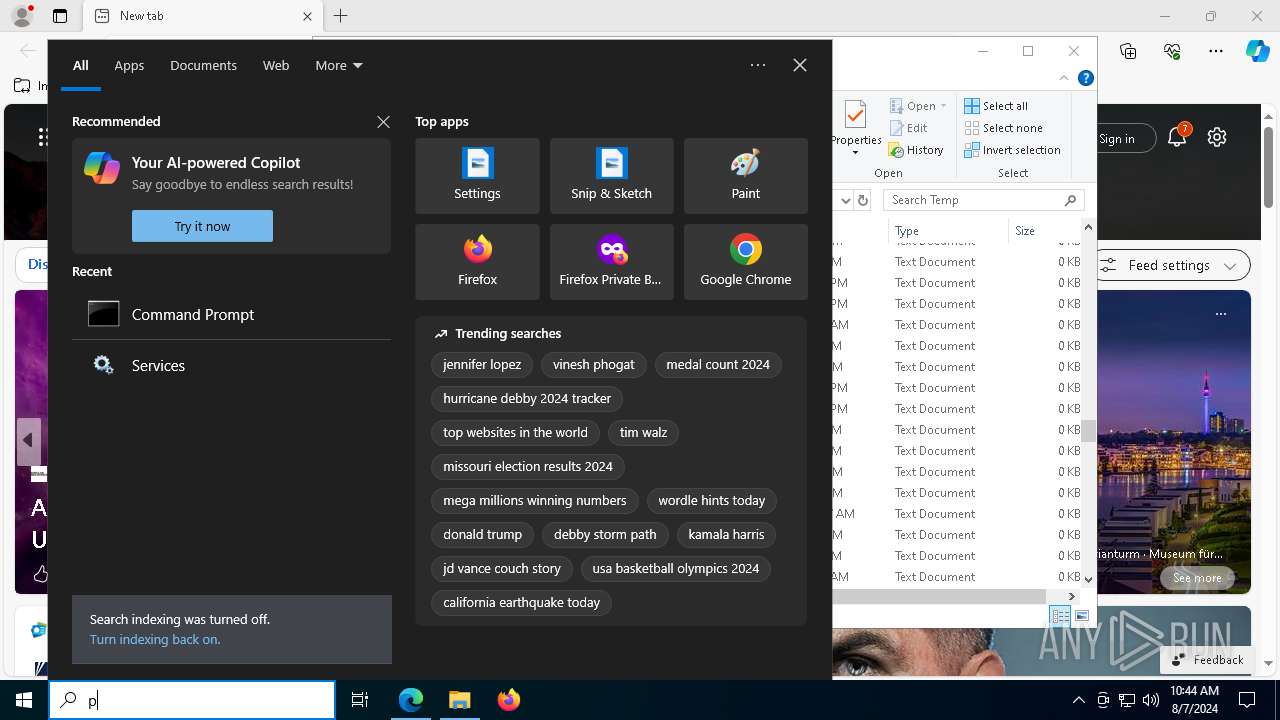Open the notification center icon
The height and width of the screenshot is (720, 1280).
coord(1247,700)
